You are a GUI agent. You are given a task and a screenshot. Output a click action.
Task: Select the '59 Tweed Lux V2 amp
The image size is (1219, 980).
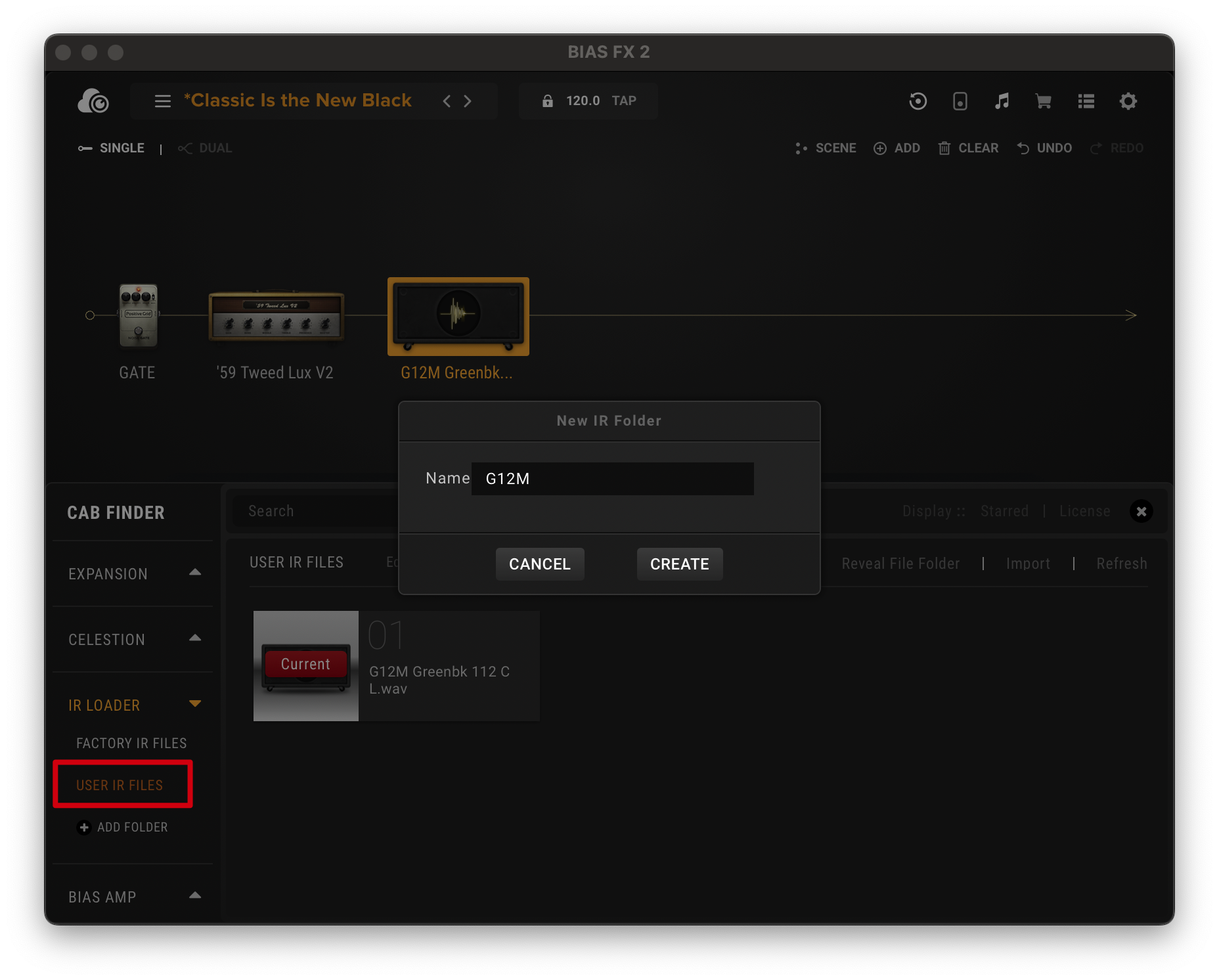(x=276, y=316)
